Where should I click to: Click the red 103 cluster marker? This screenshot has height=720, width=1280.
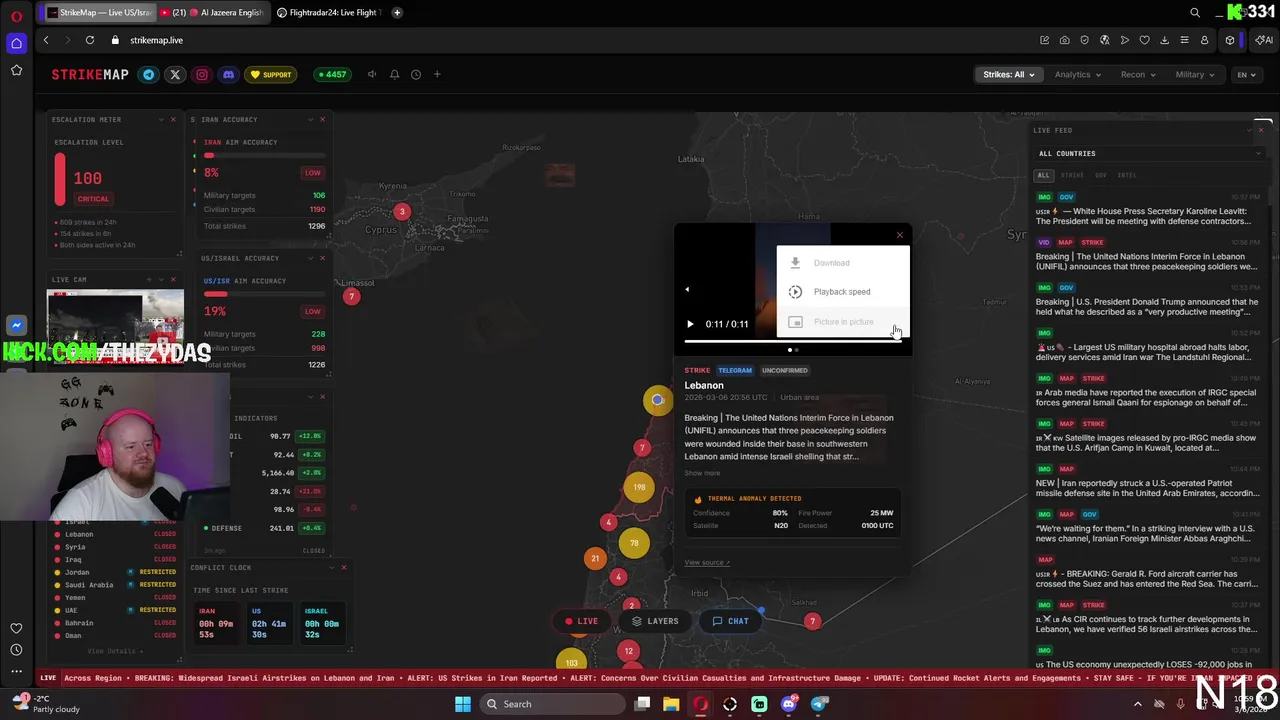[571, 661]
